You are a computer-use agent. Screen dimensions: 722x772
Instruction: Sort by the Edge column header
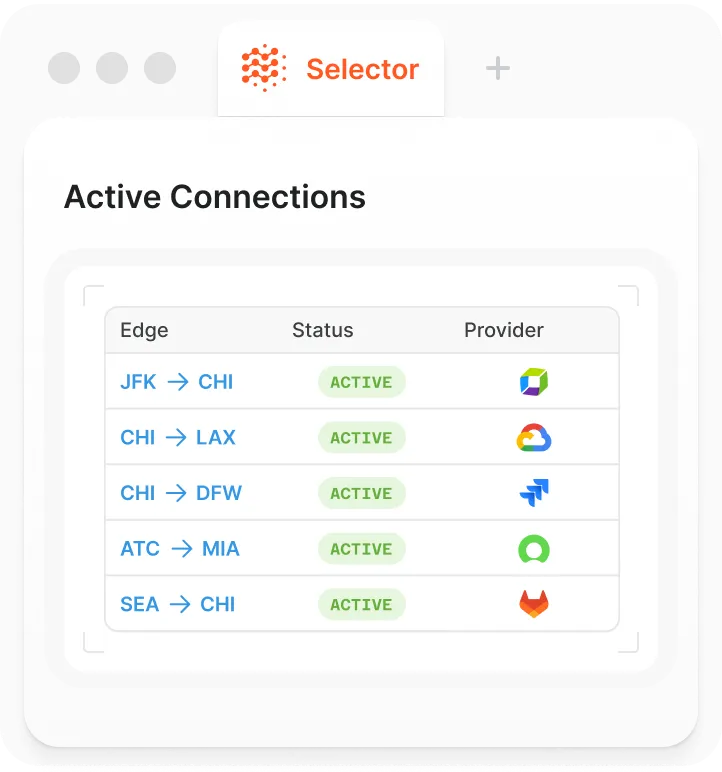[x=144, y=330]
